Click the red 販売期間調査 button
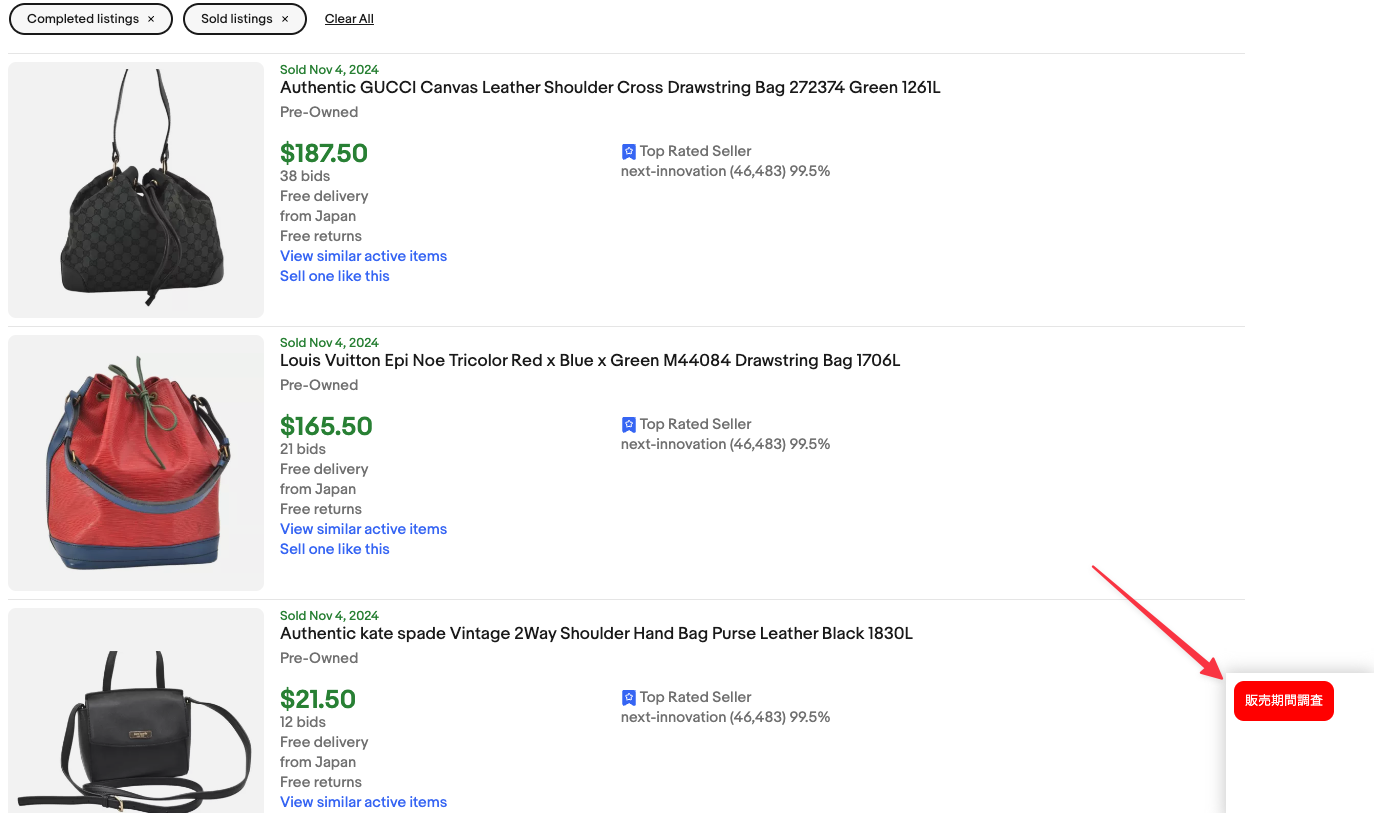This screenshot has width=1374, height=813. pos(1284,701)
